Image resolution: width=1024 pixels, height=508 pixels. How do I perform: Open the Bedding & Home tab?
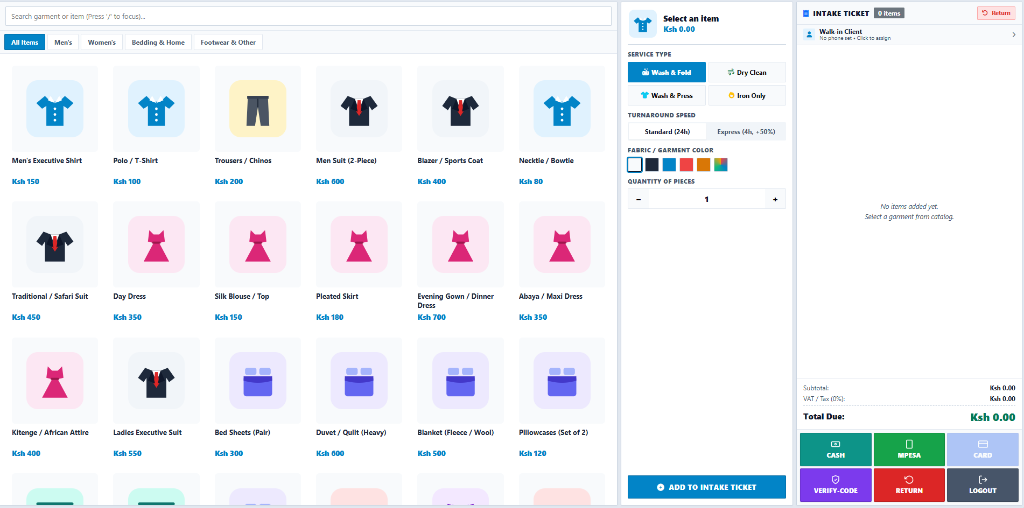pos(158,42)
